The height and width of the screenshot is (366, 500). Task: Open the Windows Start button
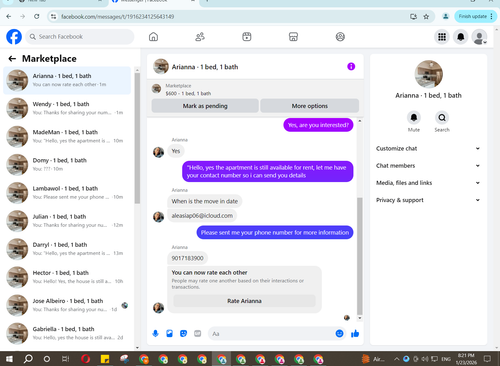tap(9, 359)
